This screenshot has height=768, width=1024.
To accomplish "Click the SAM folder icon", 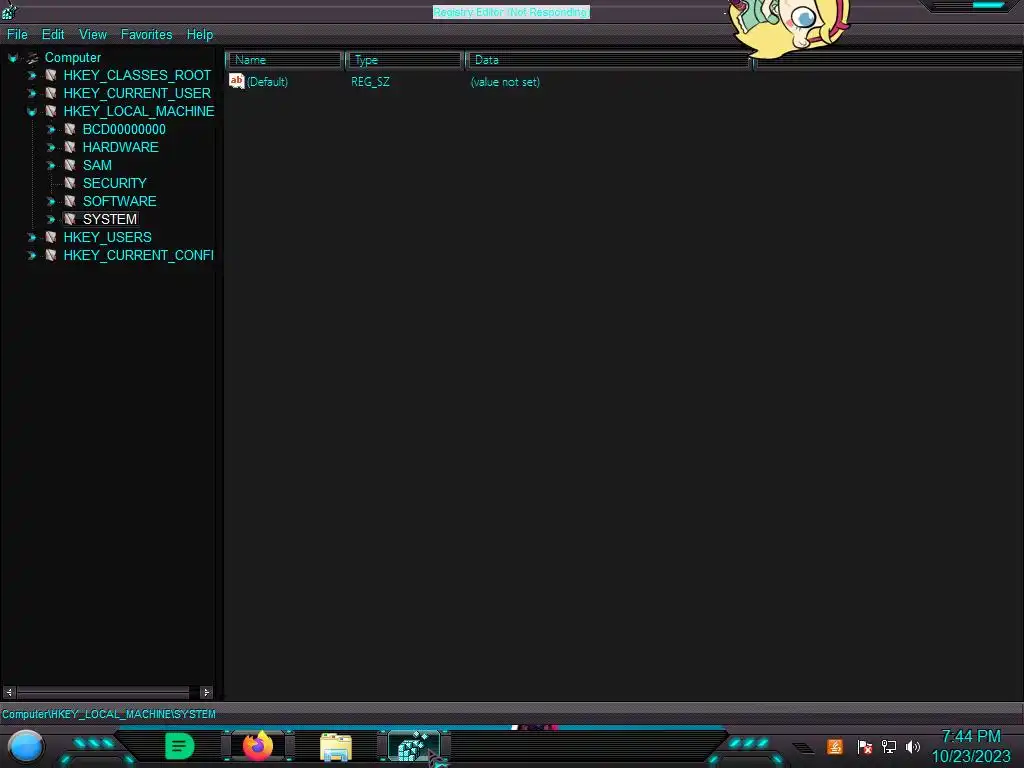I will 70,165.
